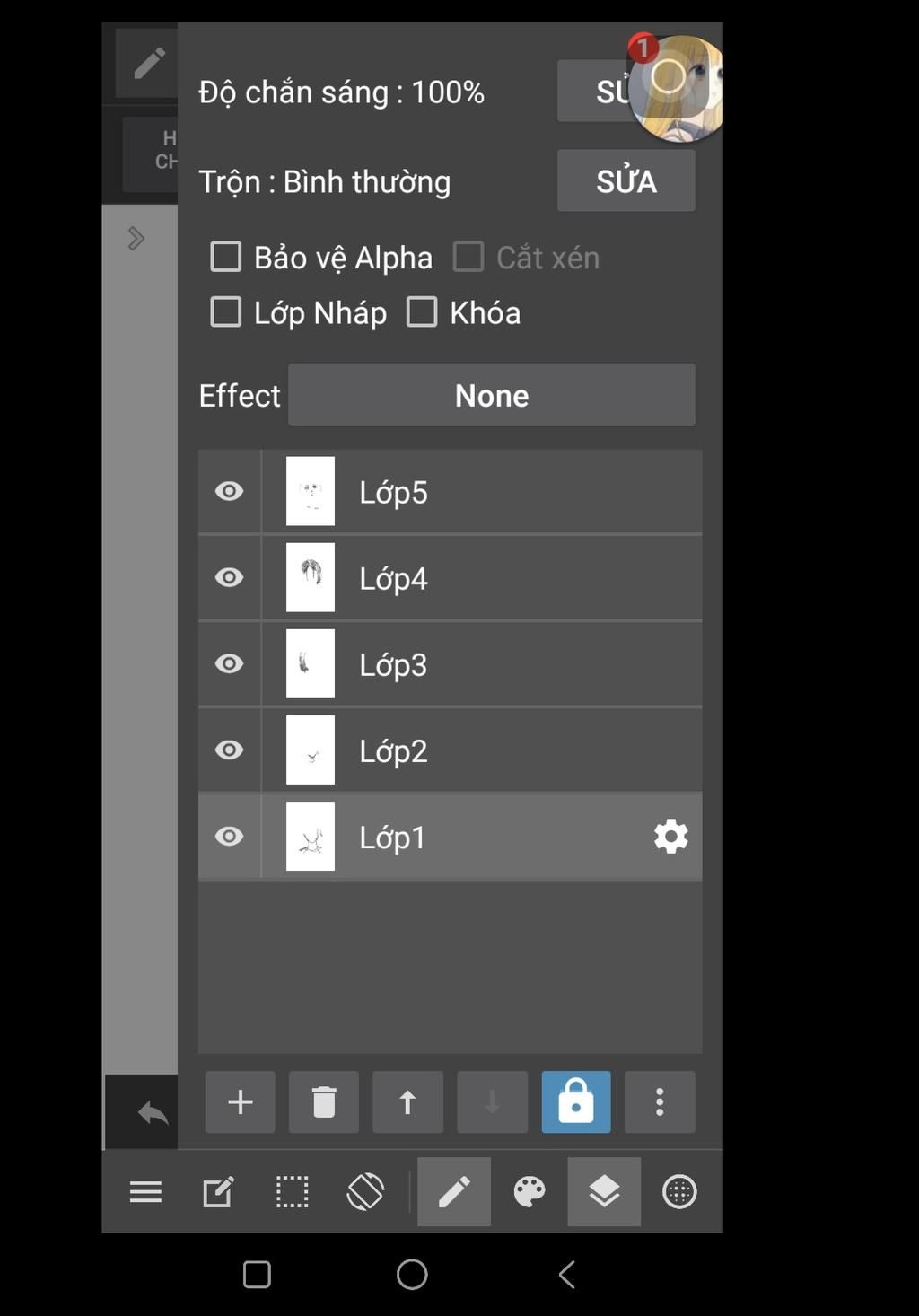The height and width of the screenshot is (1316, 919).
Task: Click the blue lock layer icon
Action: click(576, 1101)
